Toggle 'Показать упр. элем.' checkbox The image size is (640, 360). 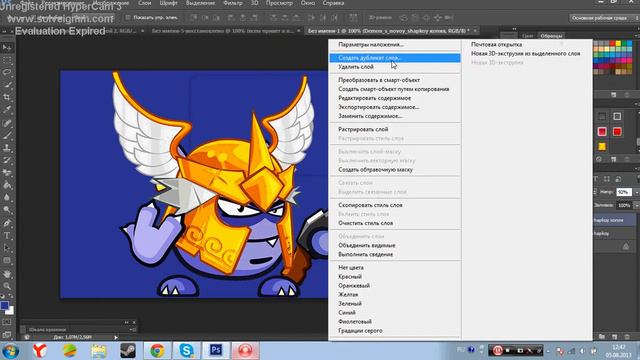(128, 18)
